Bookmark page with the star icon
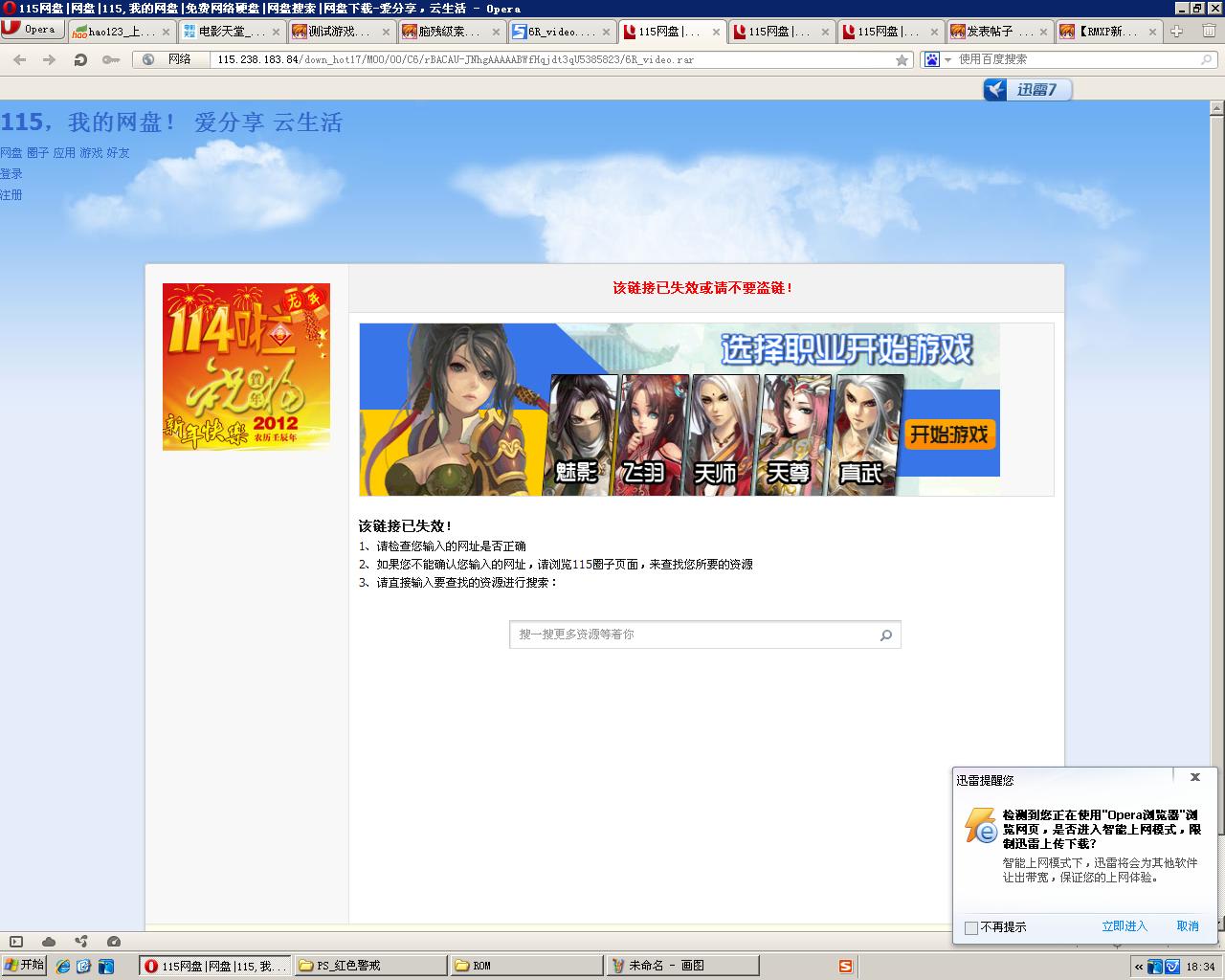The height and width of the screenshot is (980, 1225). click(902, 59)
